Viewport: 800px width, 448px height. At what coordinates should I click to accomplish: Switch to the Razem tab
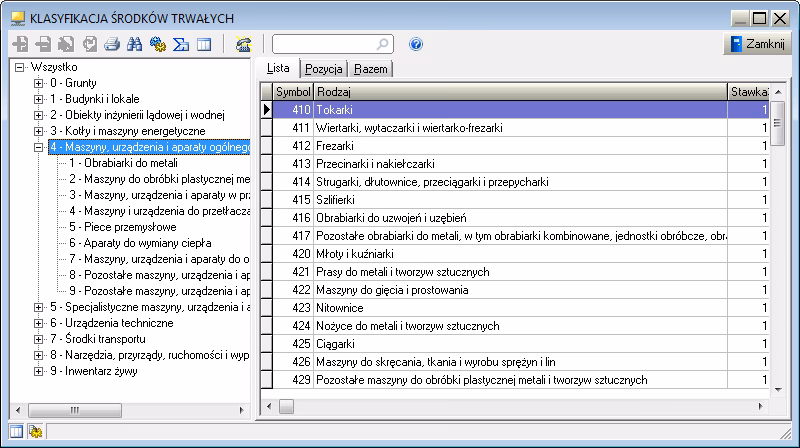point(370,69)
